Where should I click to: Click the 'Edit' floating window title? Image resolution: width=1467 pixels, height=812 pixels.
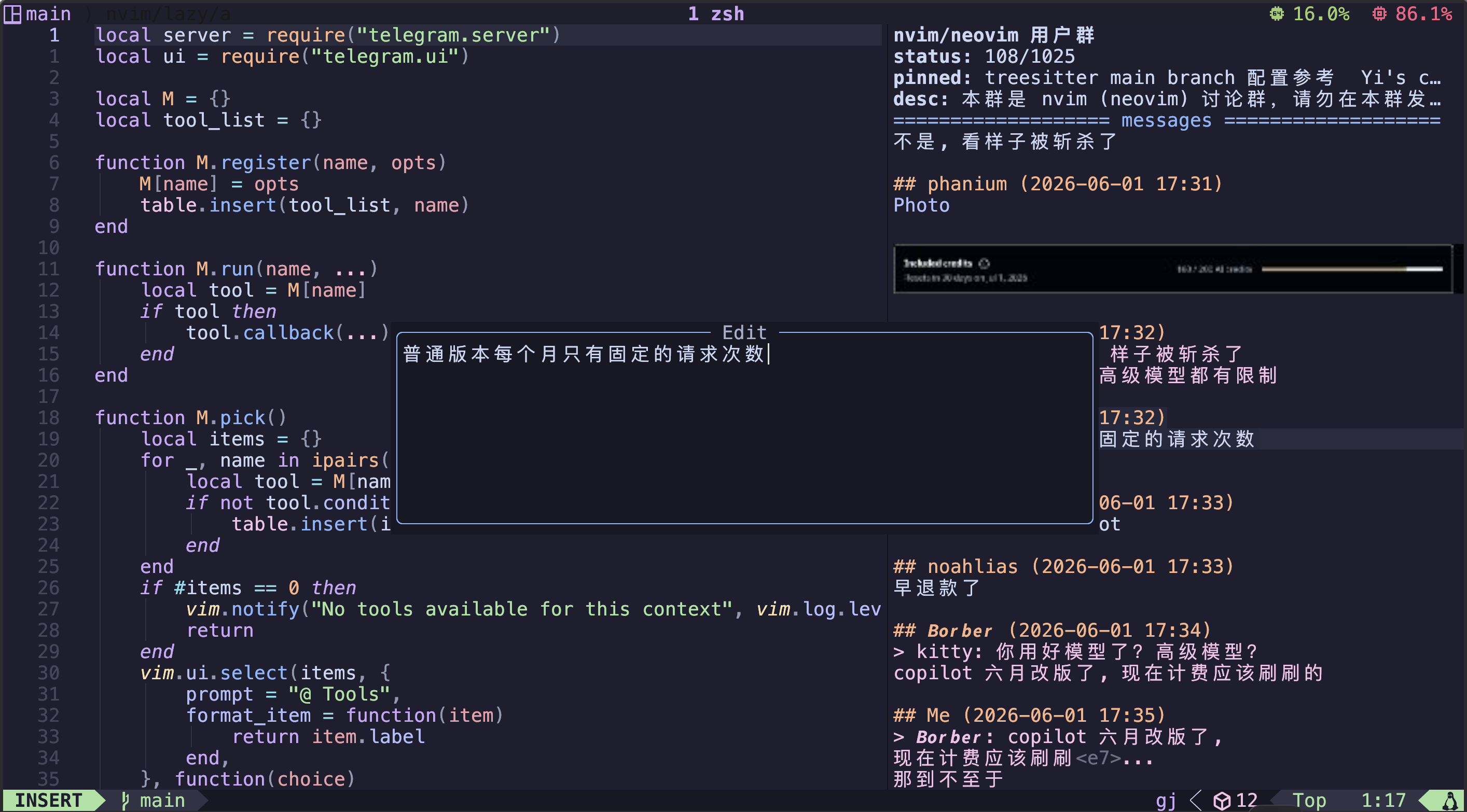[744, 332]
